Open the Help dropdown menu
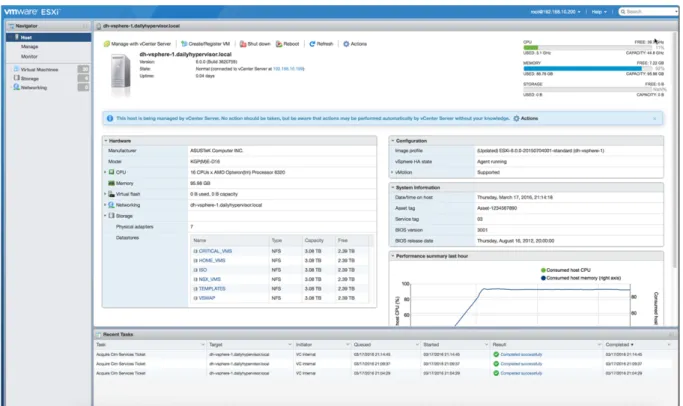Image resolution: width=683 pixels, height=406 pixels. 599,12
